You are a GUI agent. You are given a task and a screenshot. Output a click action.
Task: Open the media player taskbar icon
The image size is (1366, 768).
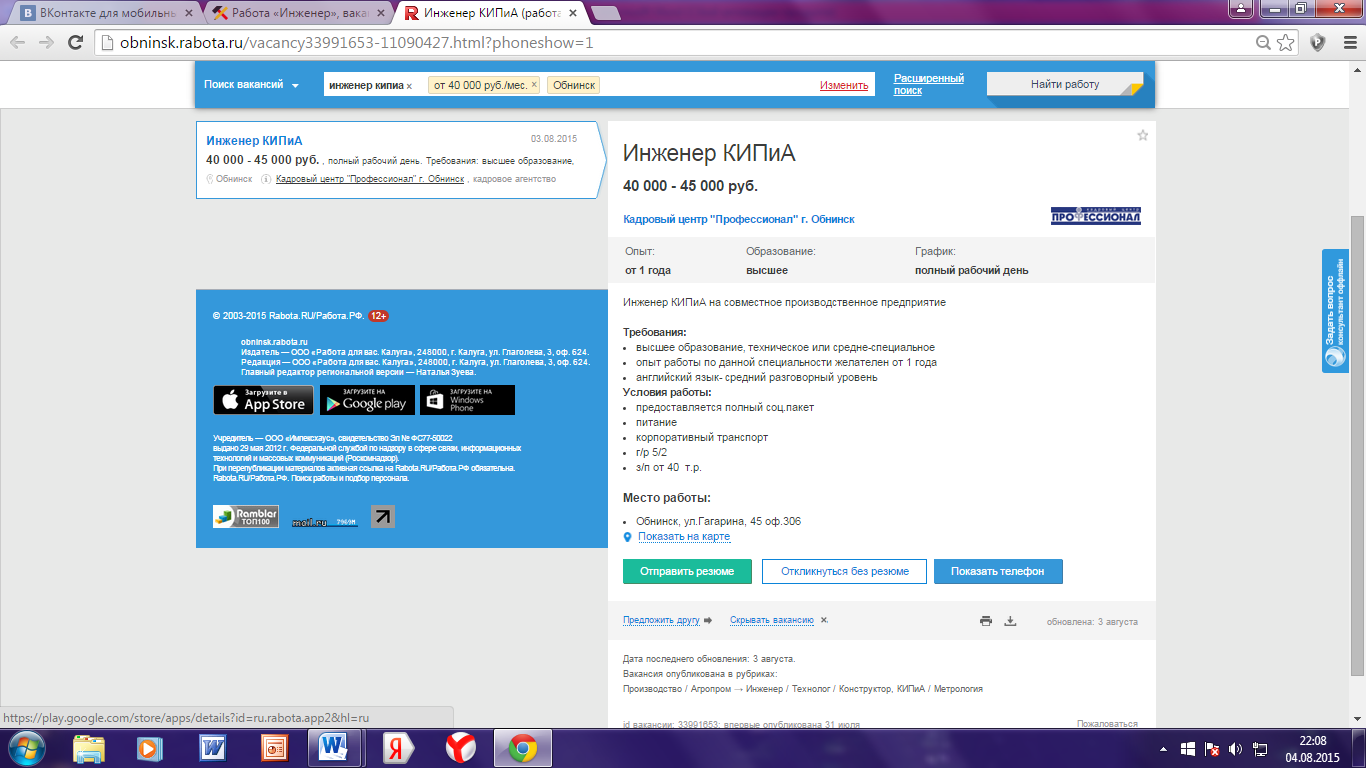coord(151,748)
